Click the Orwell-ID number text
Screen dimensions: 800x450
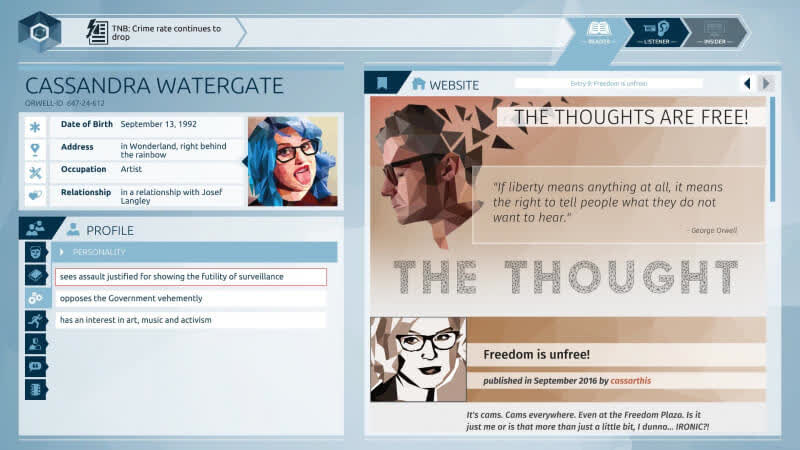(x=65, y=103)
